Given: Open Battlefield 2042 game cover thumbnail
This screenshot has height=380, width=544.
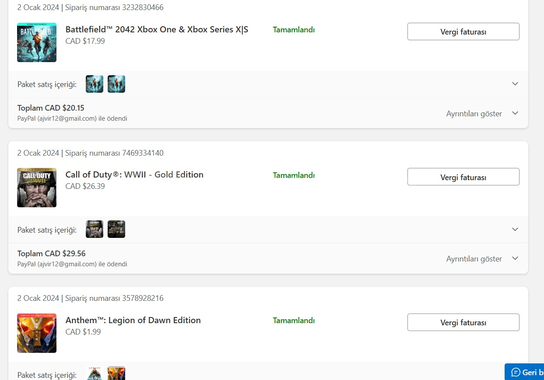Looking at the screenshot, I should pos(37,42).
